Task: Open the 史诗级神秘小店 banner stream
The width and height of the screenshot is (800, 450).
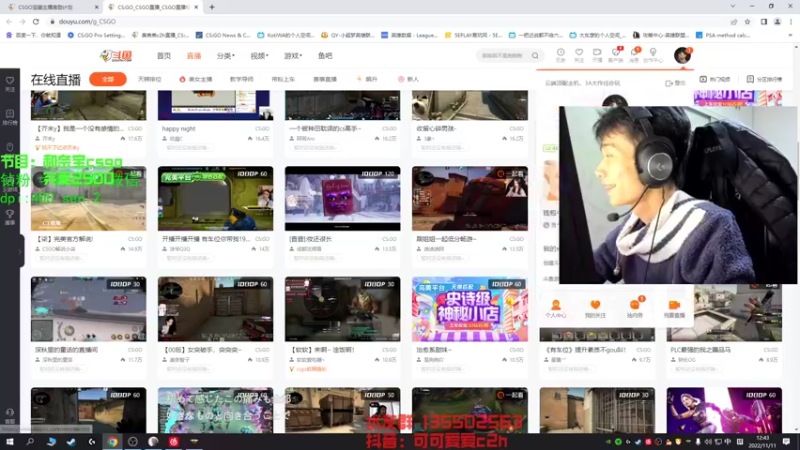Action: 470,309
